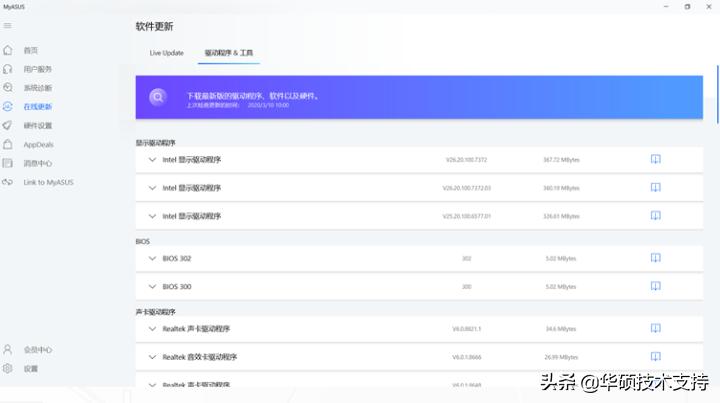
Task: Download BIOS 300 package
Action: point(656,286)
